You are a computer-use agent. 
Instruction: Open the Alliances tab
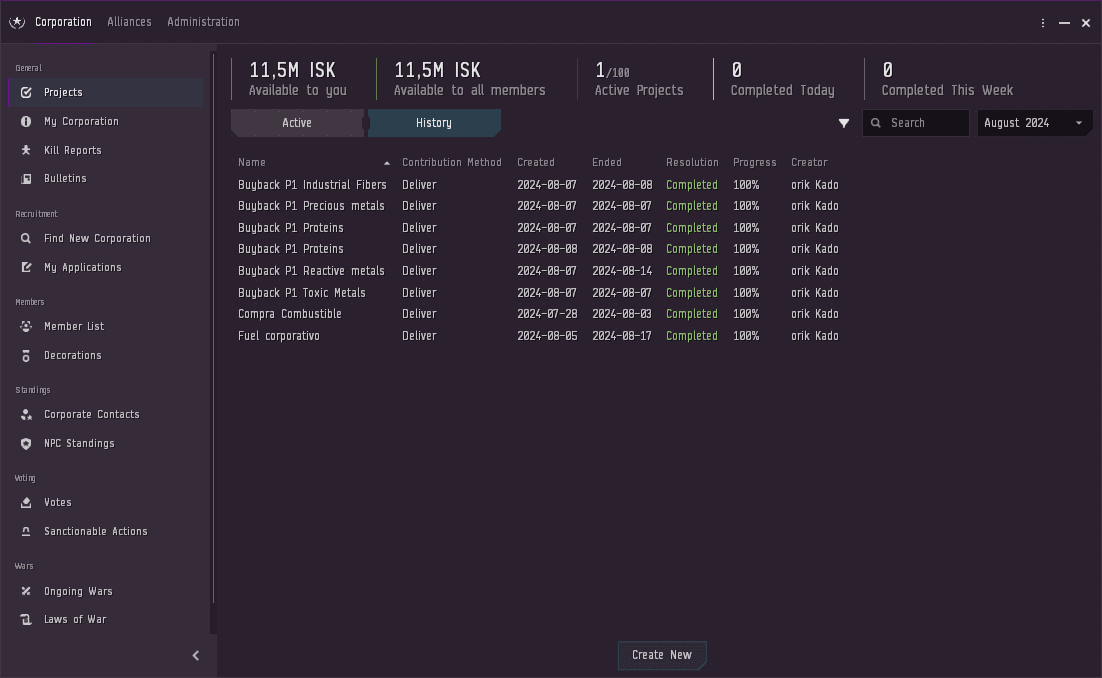(129, 22)
